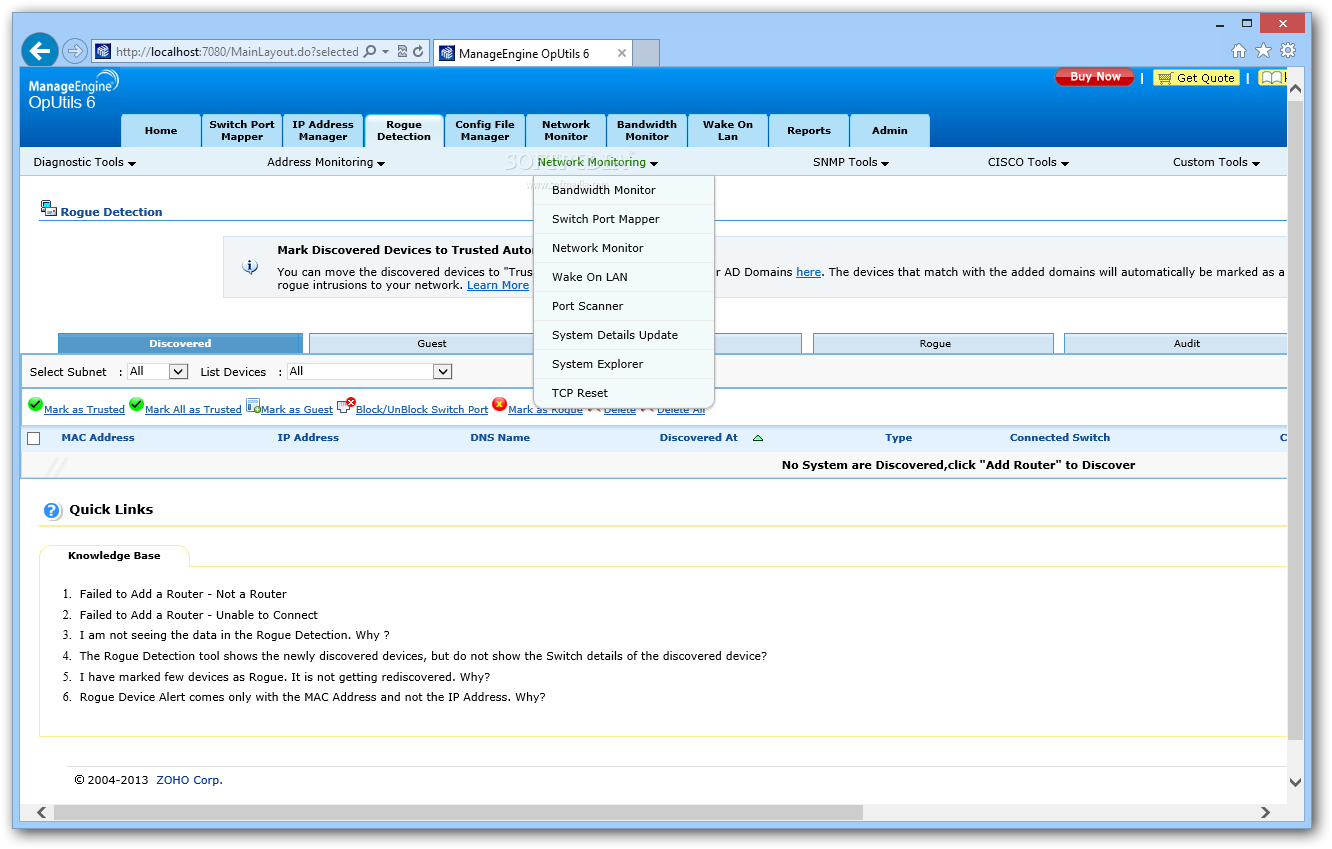Viewport: 1332px width, 849px height.
Task: Choose System Explorer menu entry
Action: point(624,364)
